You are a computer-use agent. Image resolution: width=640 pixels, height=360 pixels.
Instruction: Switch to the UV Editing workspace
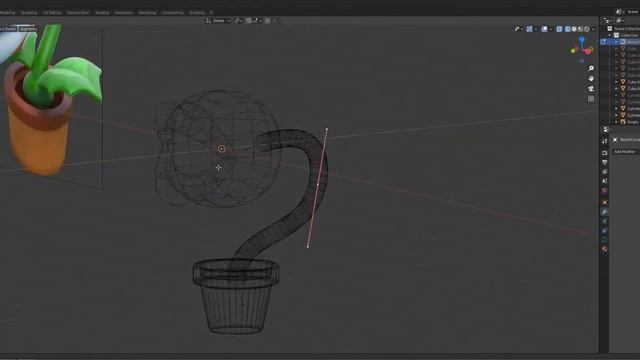coord(52,13)
